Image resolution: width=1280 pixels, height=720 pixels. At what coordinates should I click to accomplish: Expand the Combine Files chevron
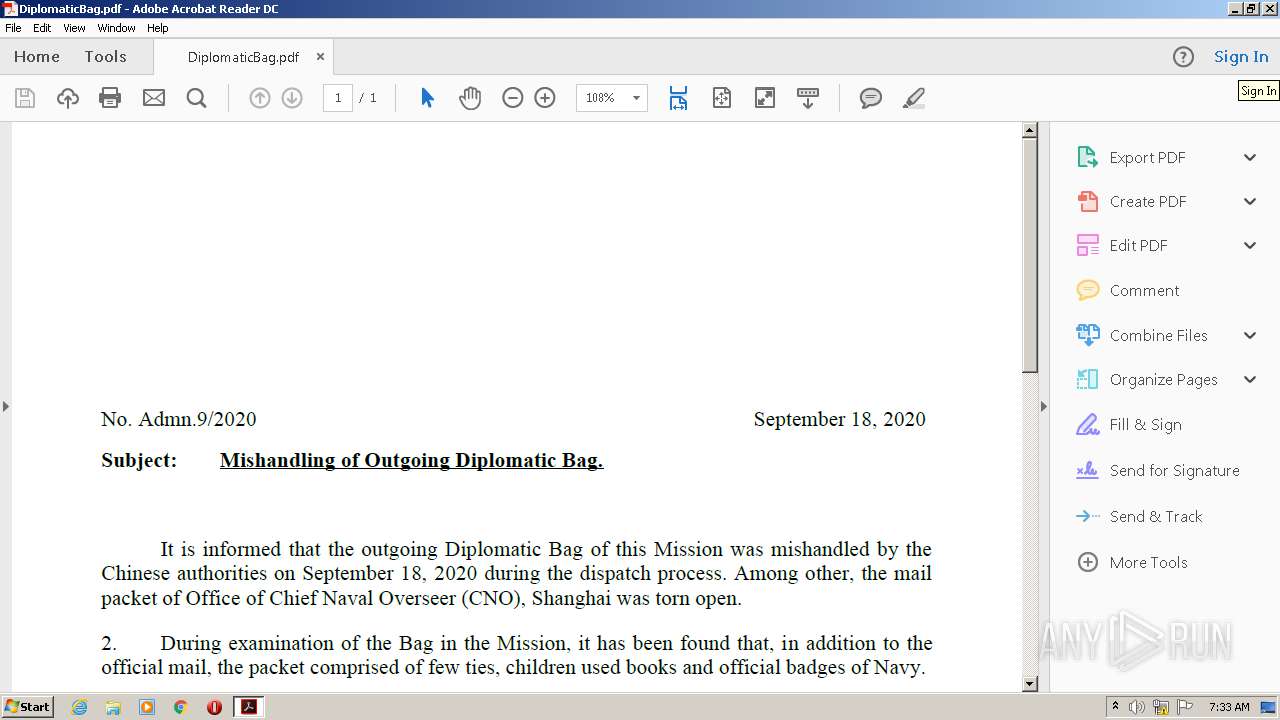click(1250, 335)
